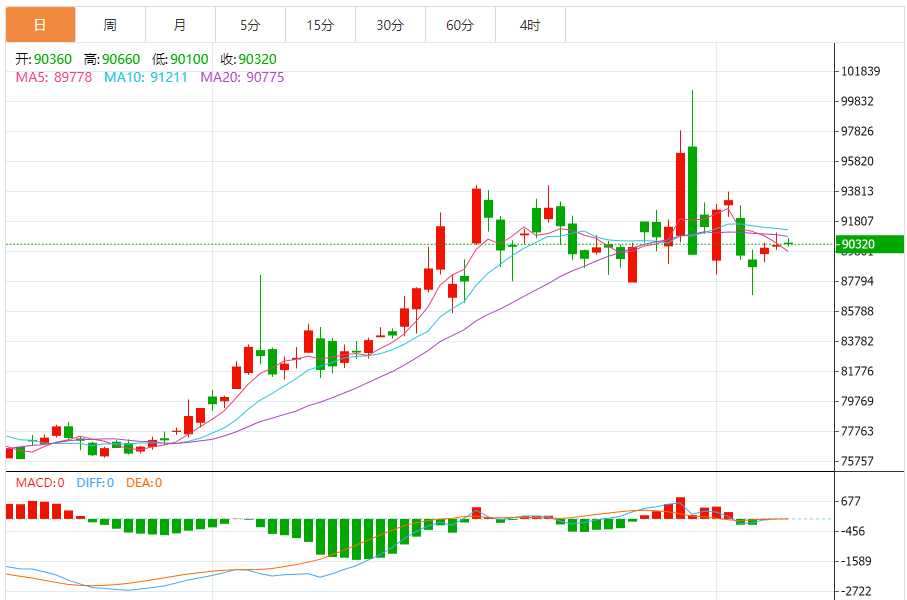Click the DIFF:0 label
907x600 pixels.
tap(95, 483)
